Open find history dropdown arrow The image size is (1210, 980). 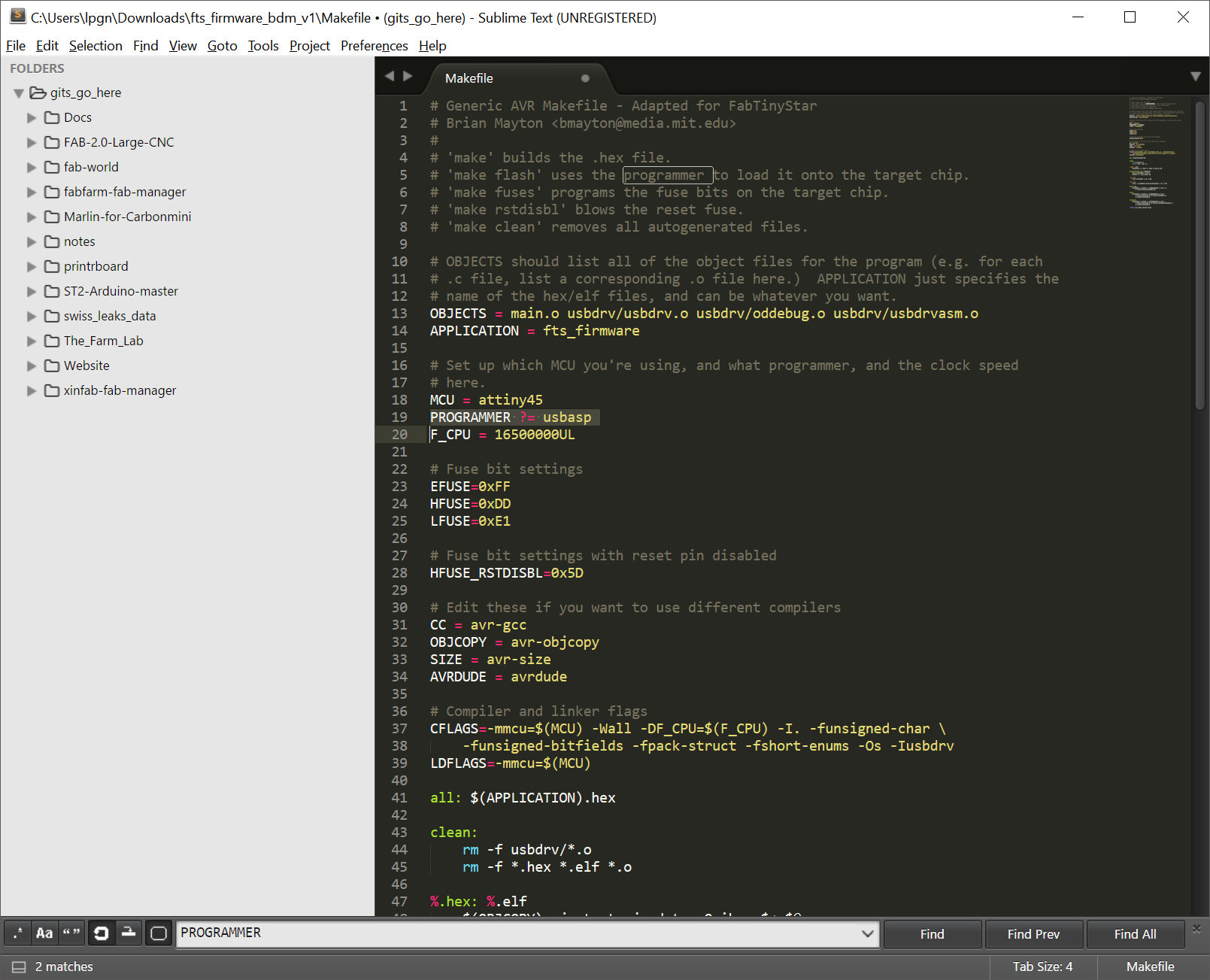pos(867,933)
